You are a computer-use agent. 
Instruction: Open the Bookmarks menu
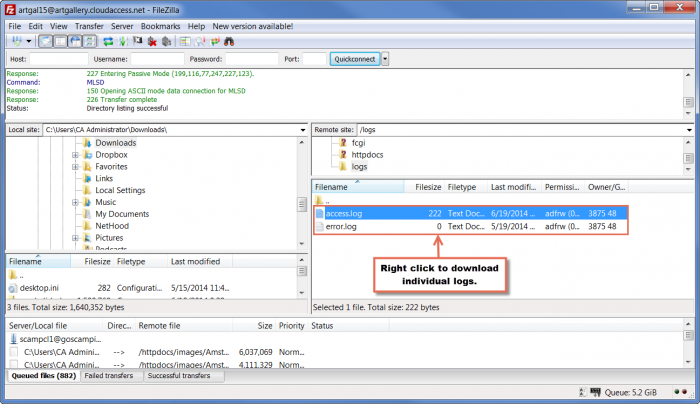click(160, 26)
